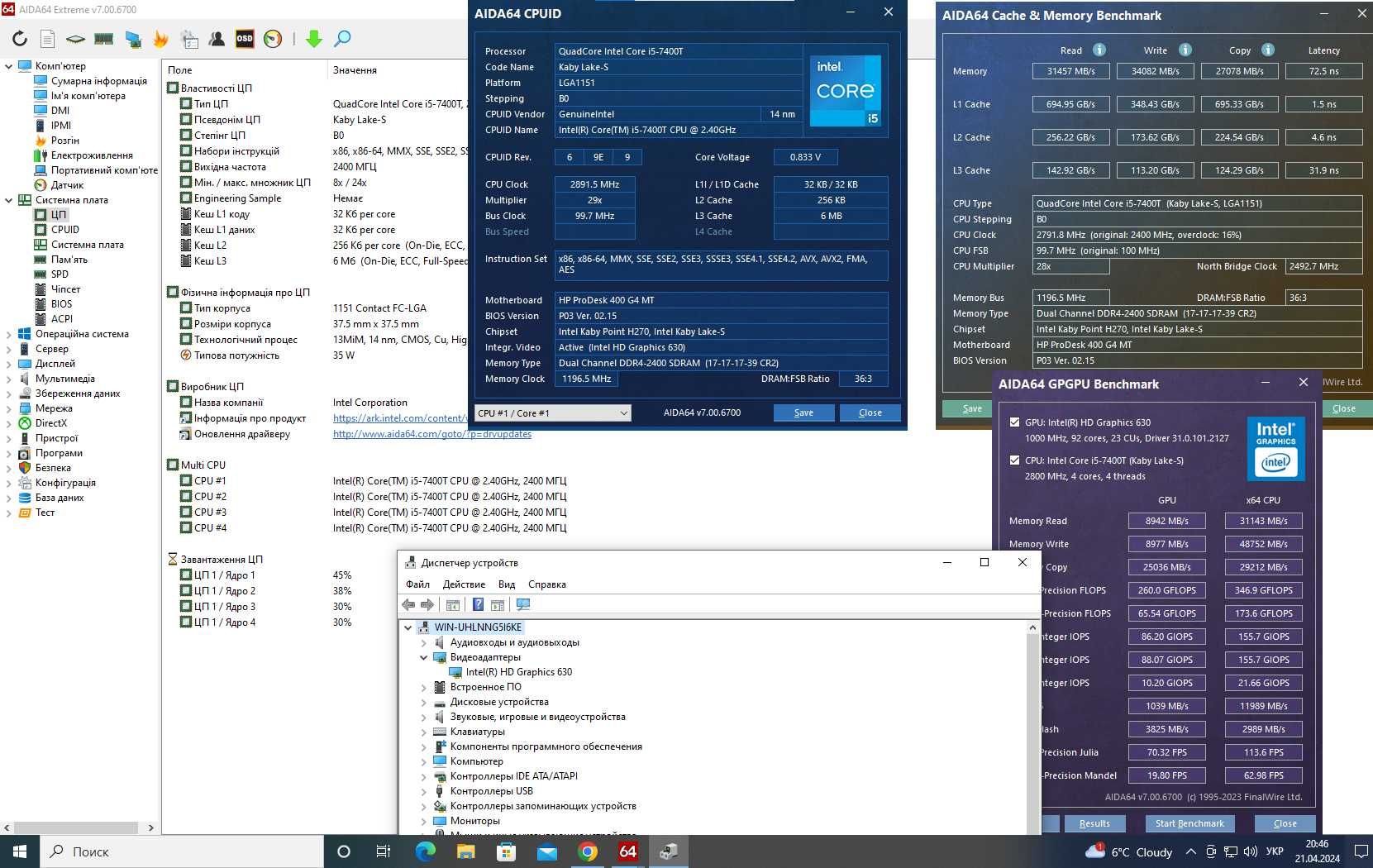Click the magnifier search toolbar icon

(342, 38)
